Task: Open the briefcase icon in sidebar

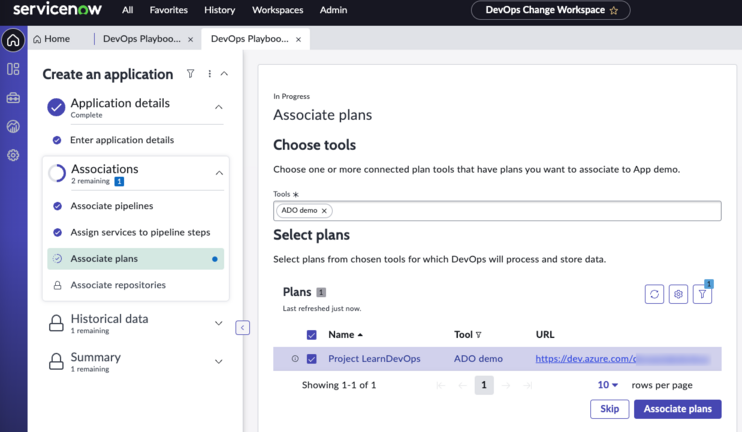Action: pyautogui.click(x=13, y=98)
